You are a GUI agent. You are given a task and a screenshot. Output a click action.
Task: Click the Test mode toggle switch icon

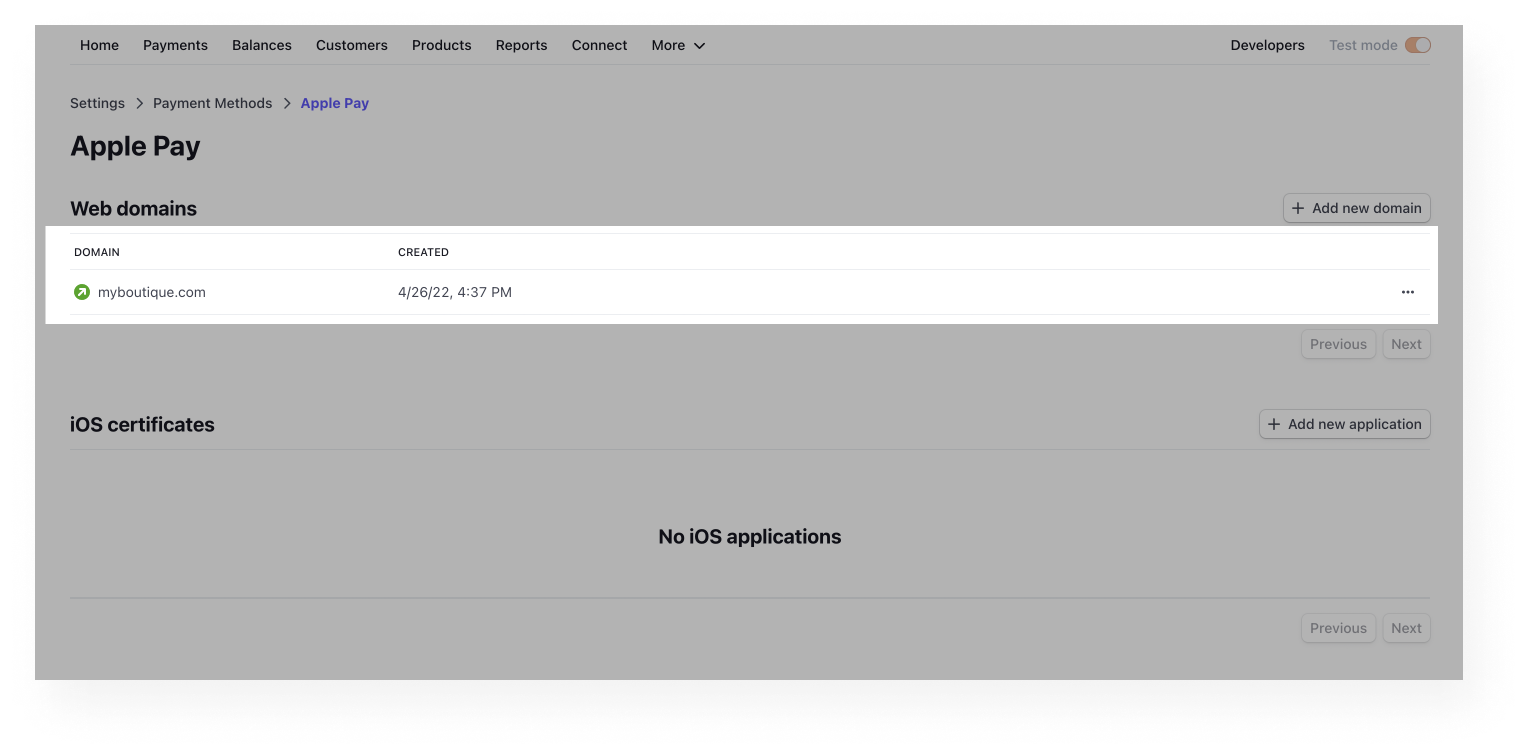pos(1418,45)
